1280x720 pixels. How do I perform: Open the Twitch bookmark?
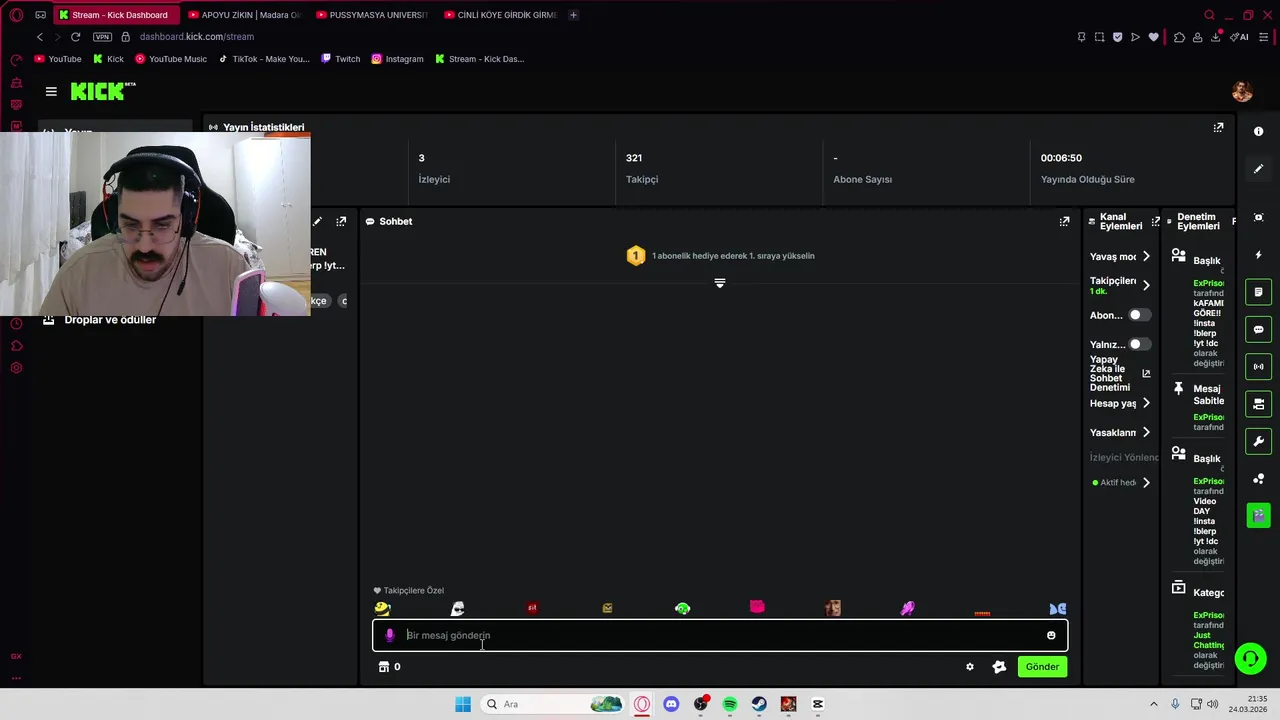[340, 59]
